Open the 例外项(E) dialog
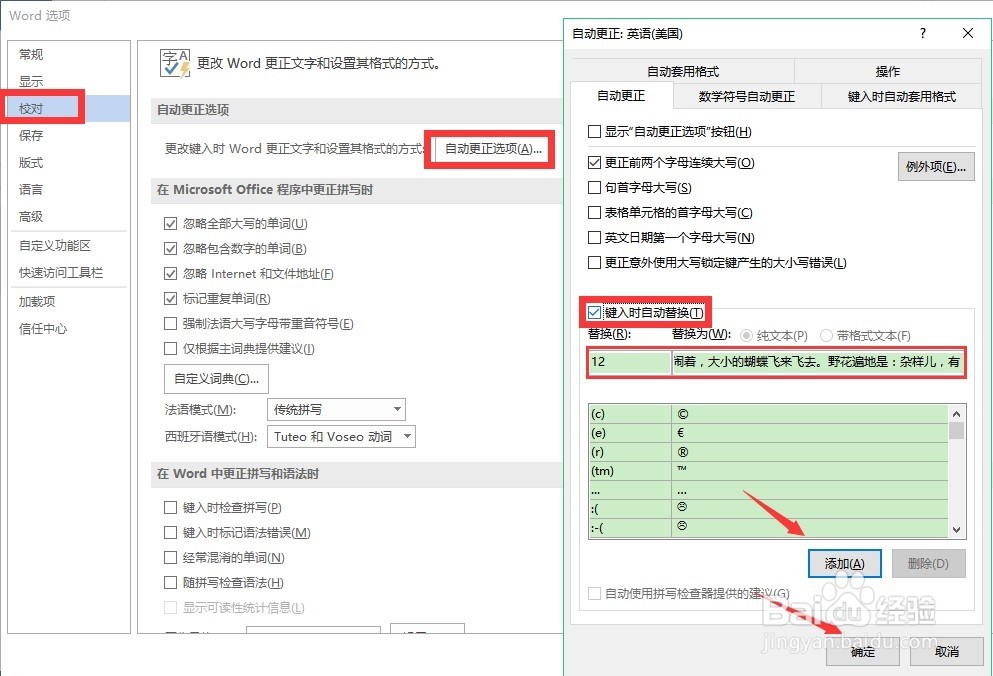This screenshot has width=993, height=676. (x=935, y=166)
